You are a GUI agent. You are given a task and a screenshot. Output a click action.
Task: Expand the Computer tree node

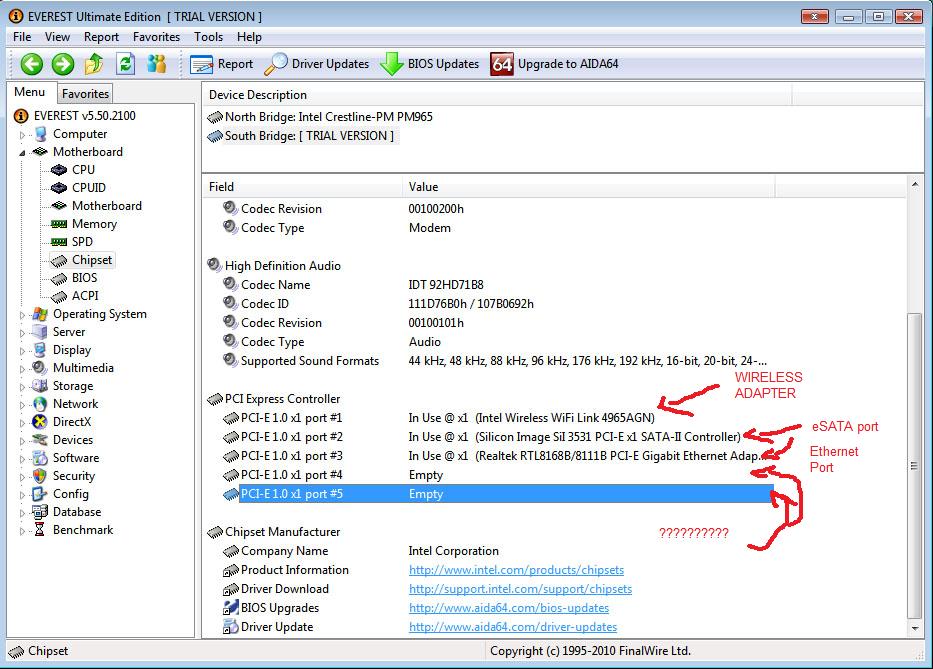pos(23,135)
